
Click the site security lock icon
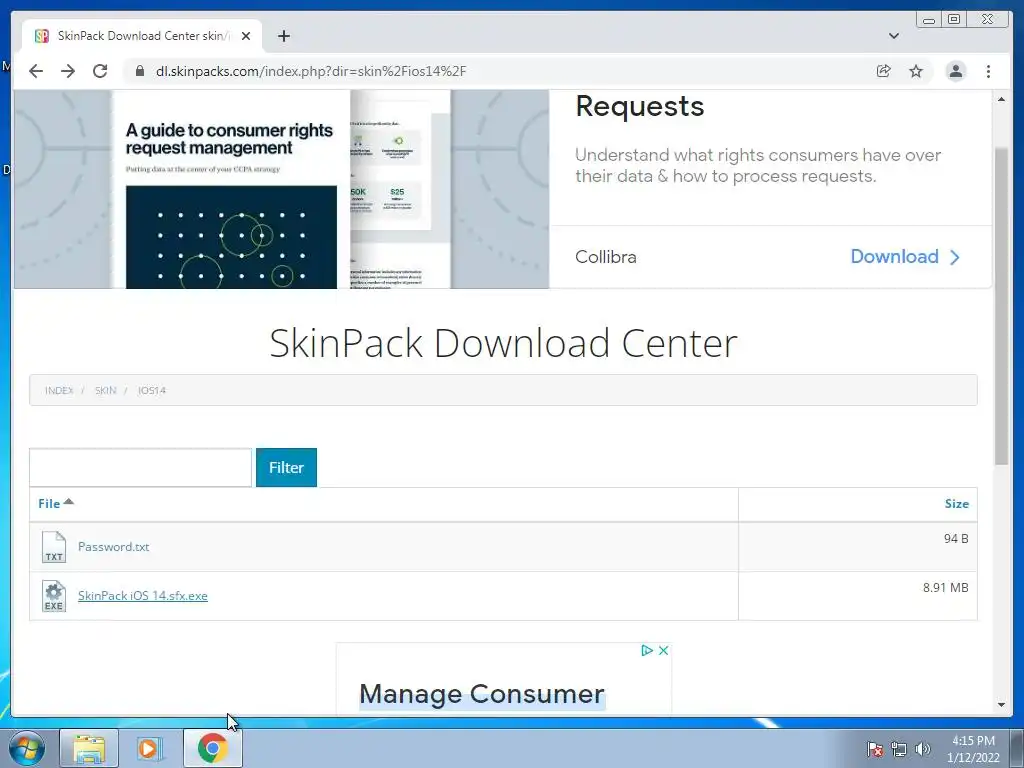click(x=140, y=71)
